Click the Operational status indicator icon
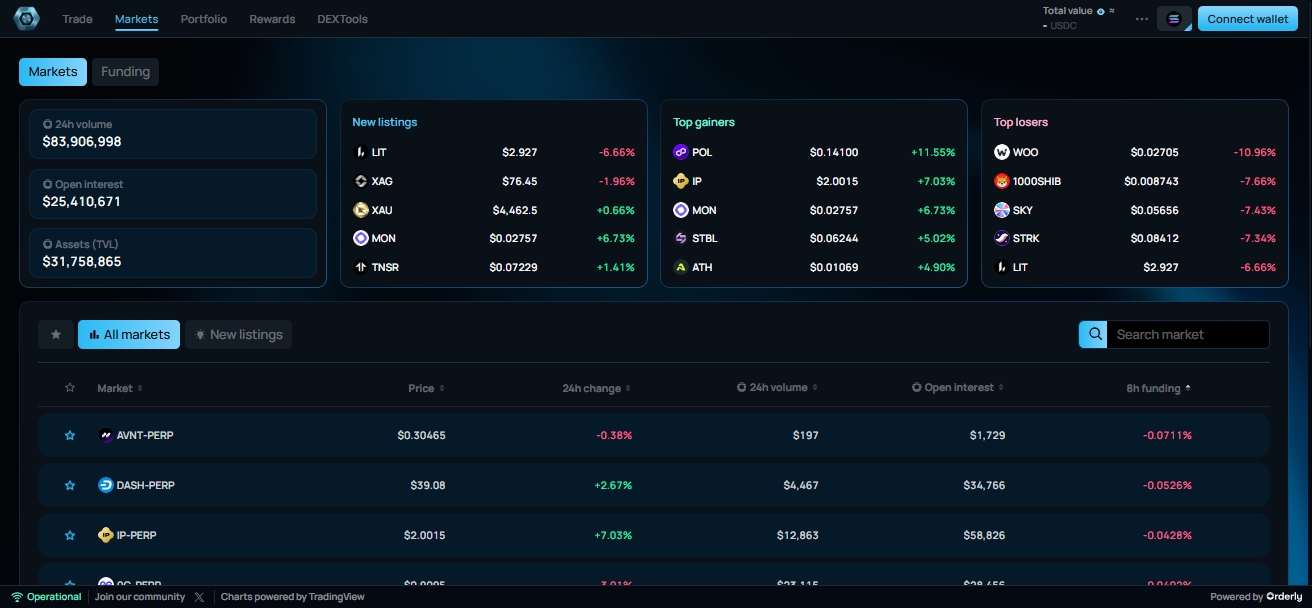This screenshot has height=608, width=1312. (x=17, y=596)
